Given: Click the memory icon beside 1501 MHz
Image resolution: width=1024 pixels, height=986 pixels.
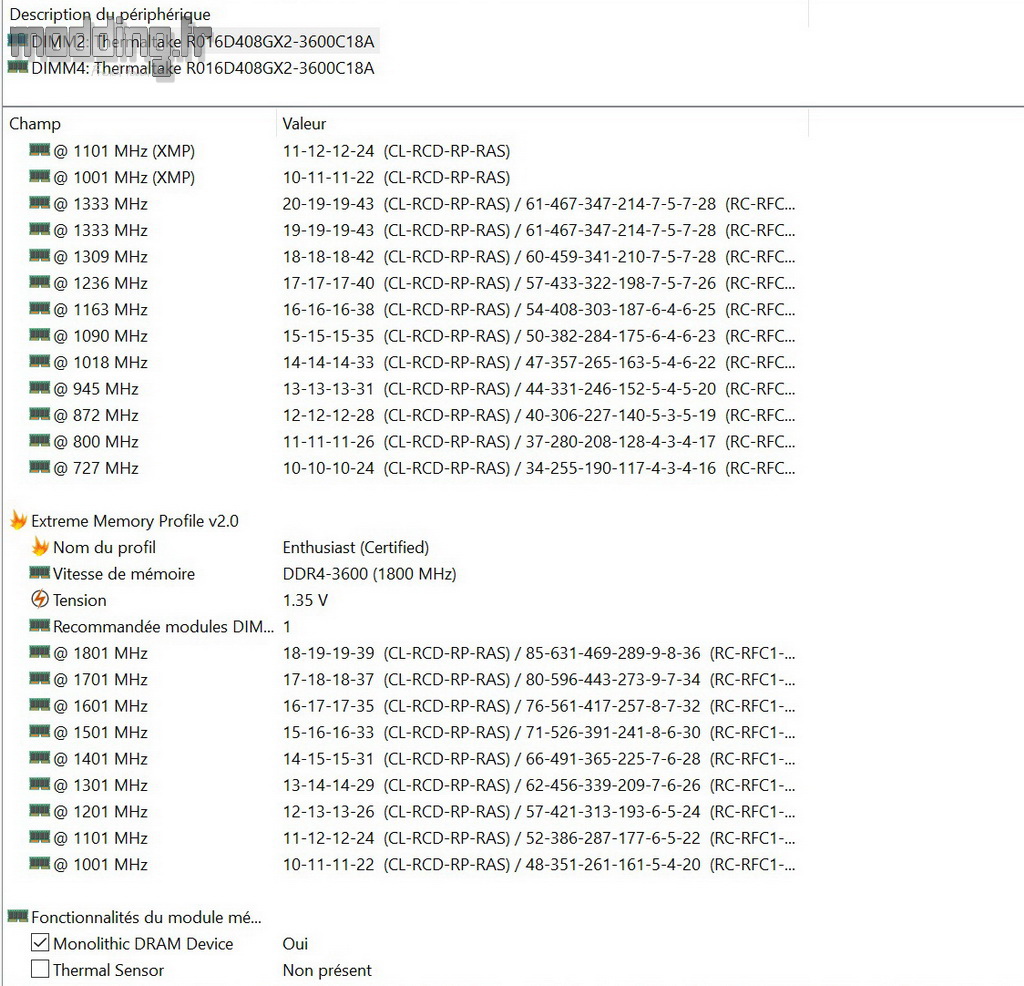Looking at the screenshot, I should [39, 731].
